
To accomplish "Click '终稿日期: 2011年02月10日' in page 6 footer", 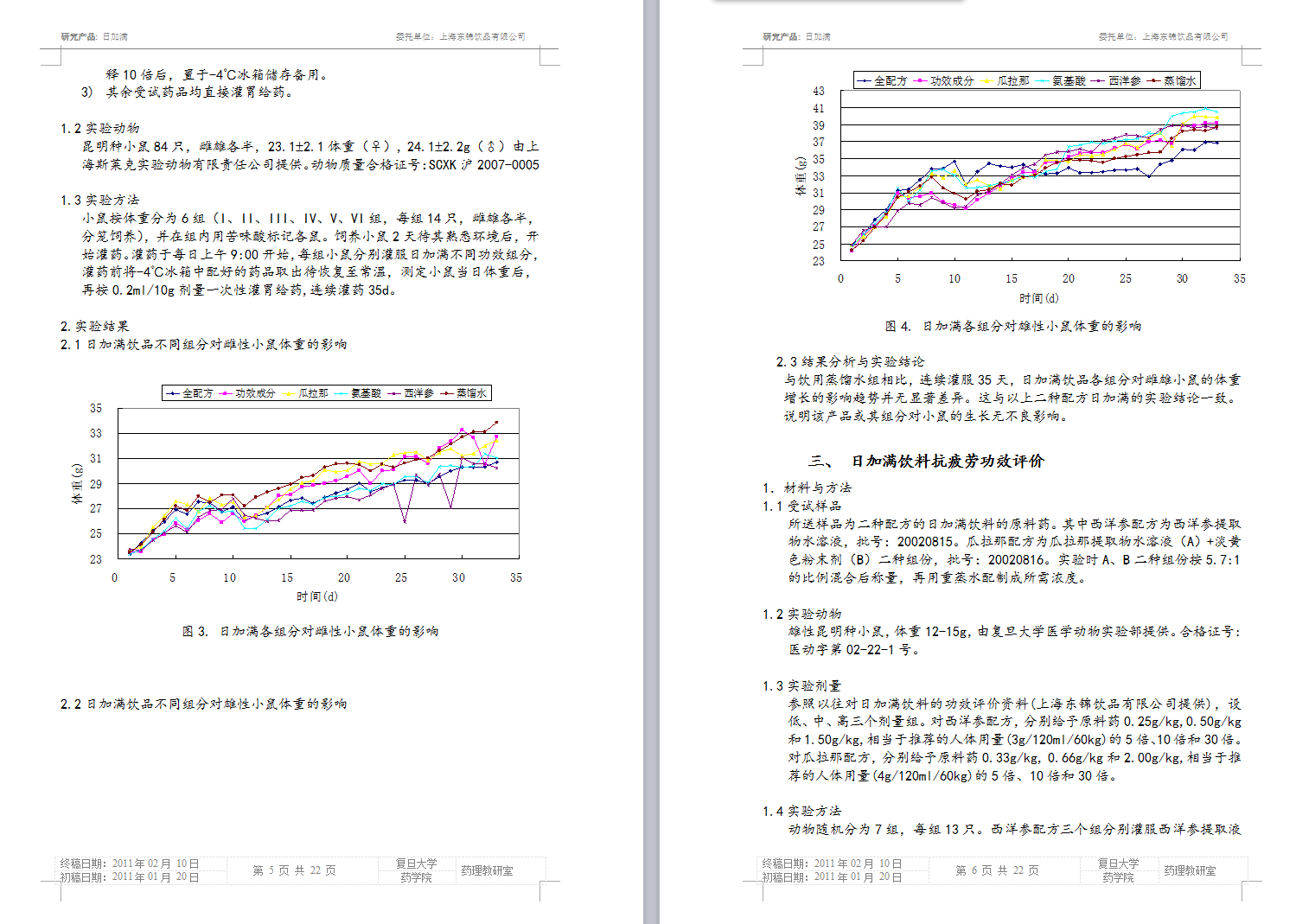I will (832, 863).
